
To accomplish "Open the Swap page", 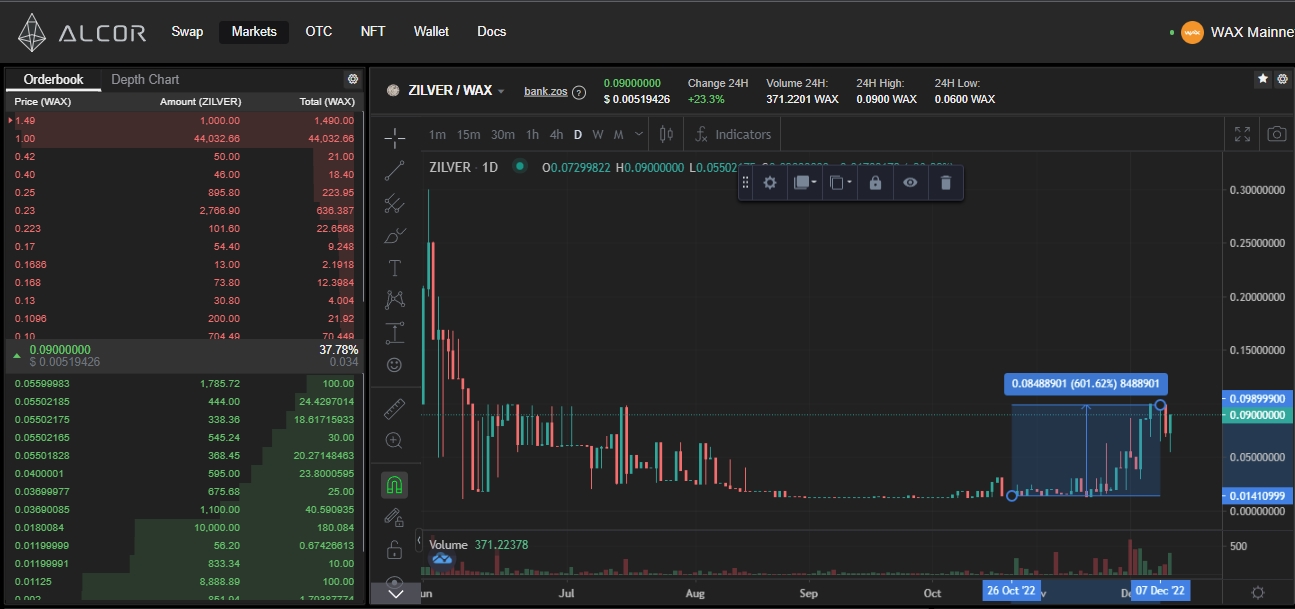I will pyautogui.click(x=187, y=32).
